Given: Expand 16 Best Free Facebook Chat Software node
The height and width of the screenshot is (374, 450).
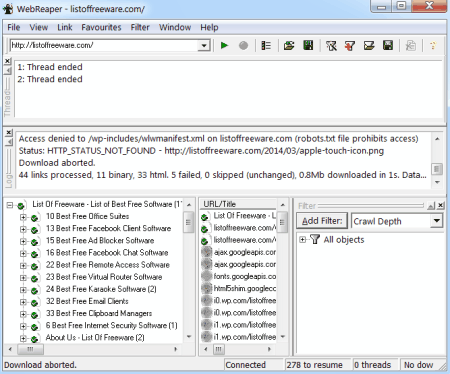Looking at the screenshot, I should click(23, 254).
